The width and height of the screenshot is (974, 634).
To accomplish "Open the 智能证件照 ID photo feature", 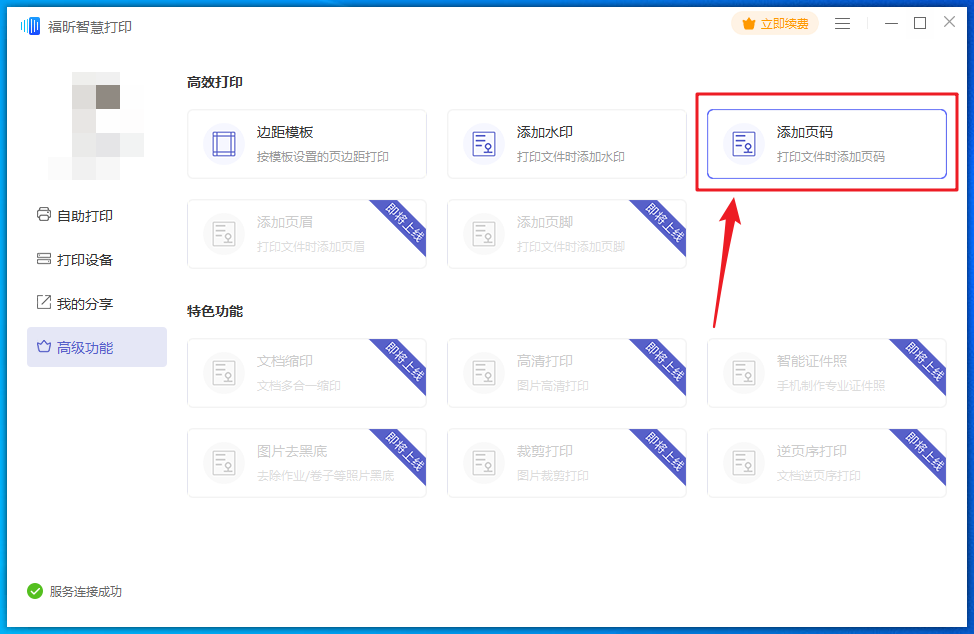I will click(743, 373).
